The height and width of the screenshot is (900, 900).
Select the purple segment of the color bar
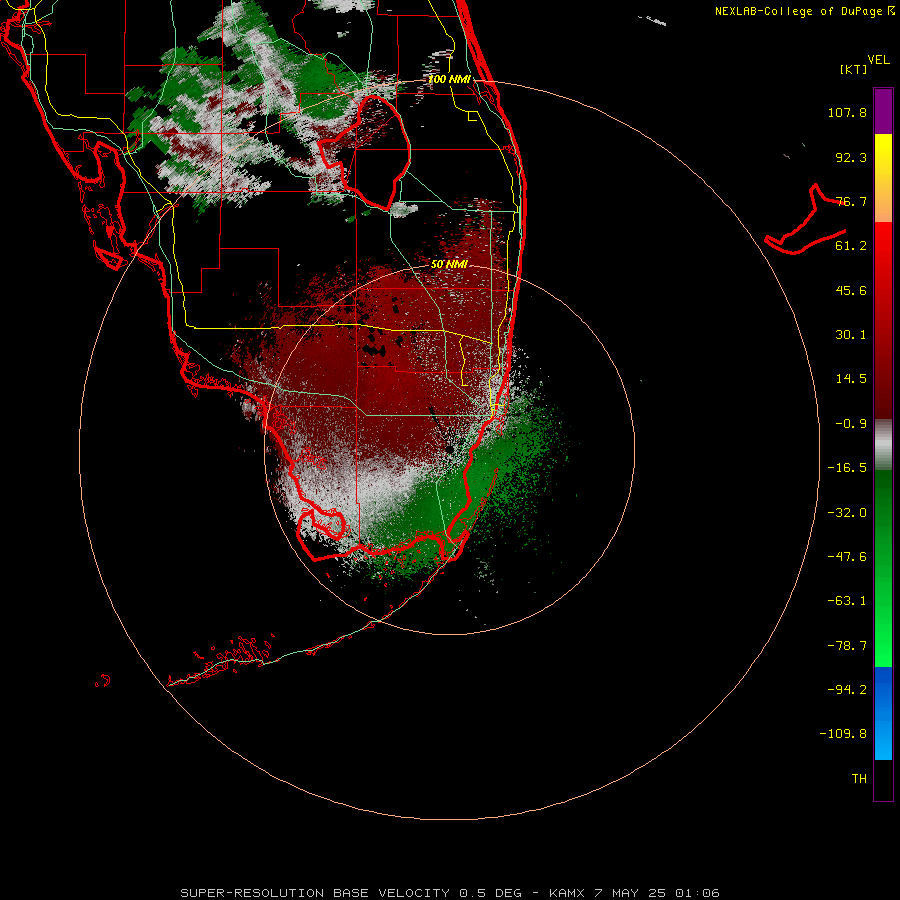[883, 111]
